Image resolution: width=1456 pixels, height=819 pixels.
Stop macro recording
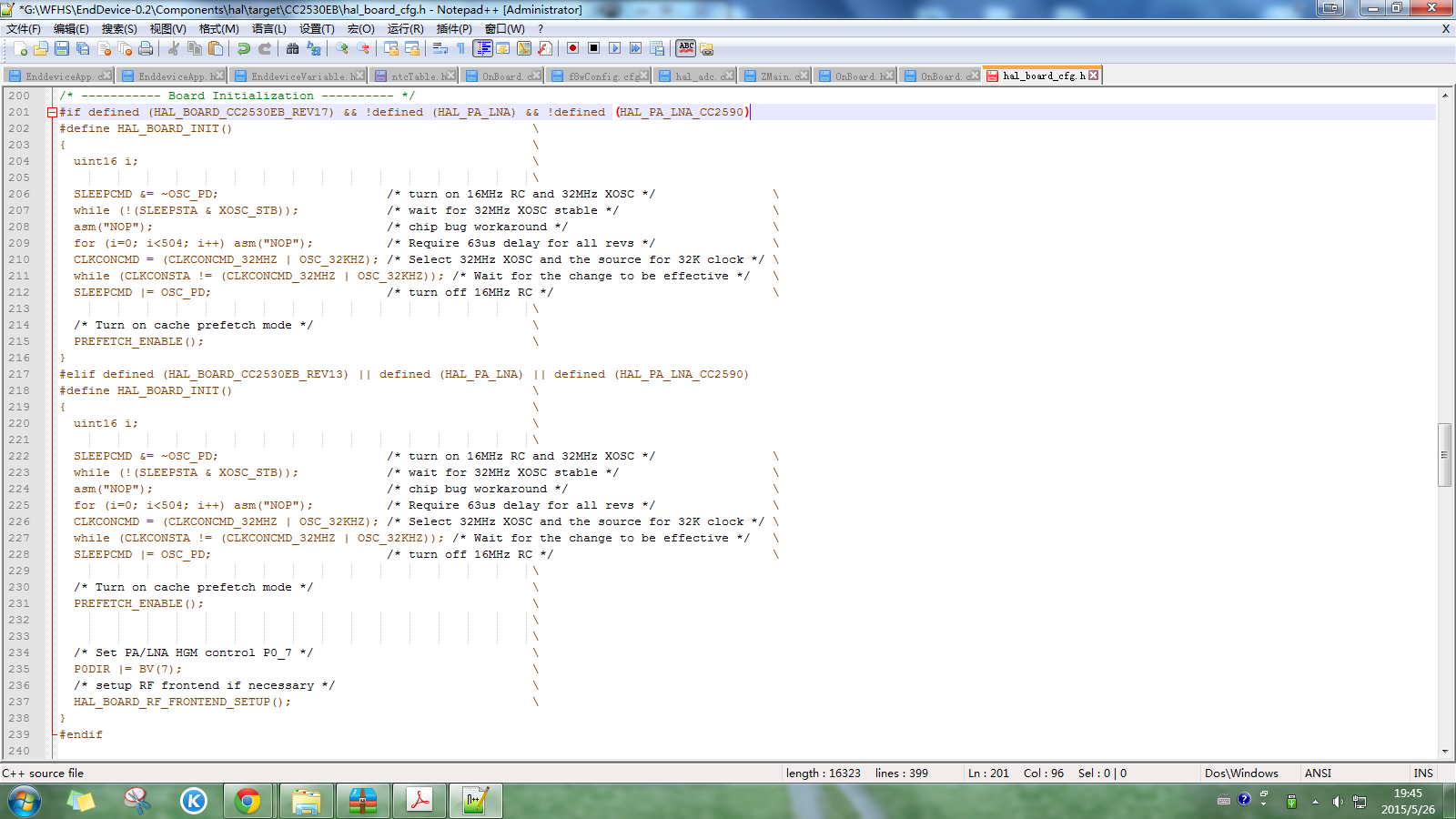point(594,48)
